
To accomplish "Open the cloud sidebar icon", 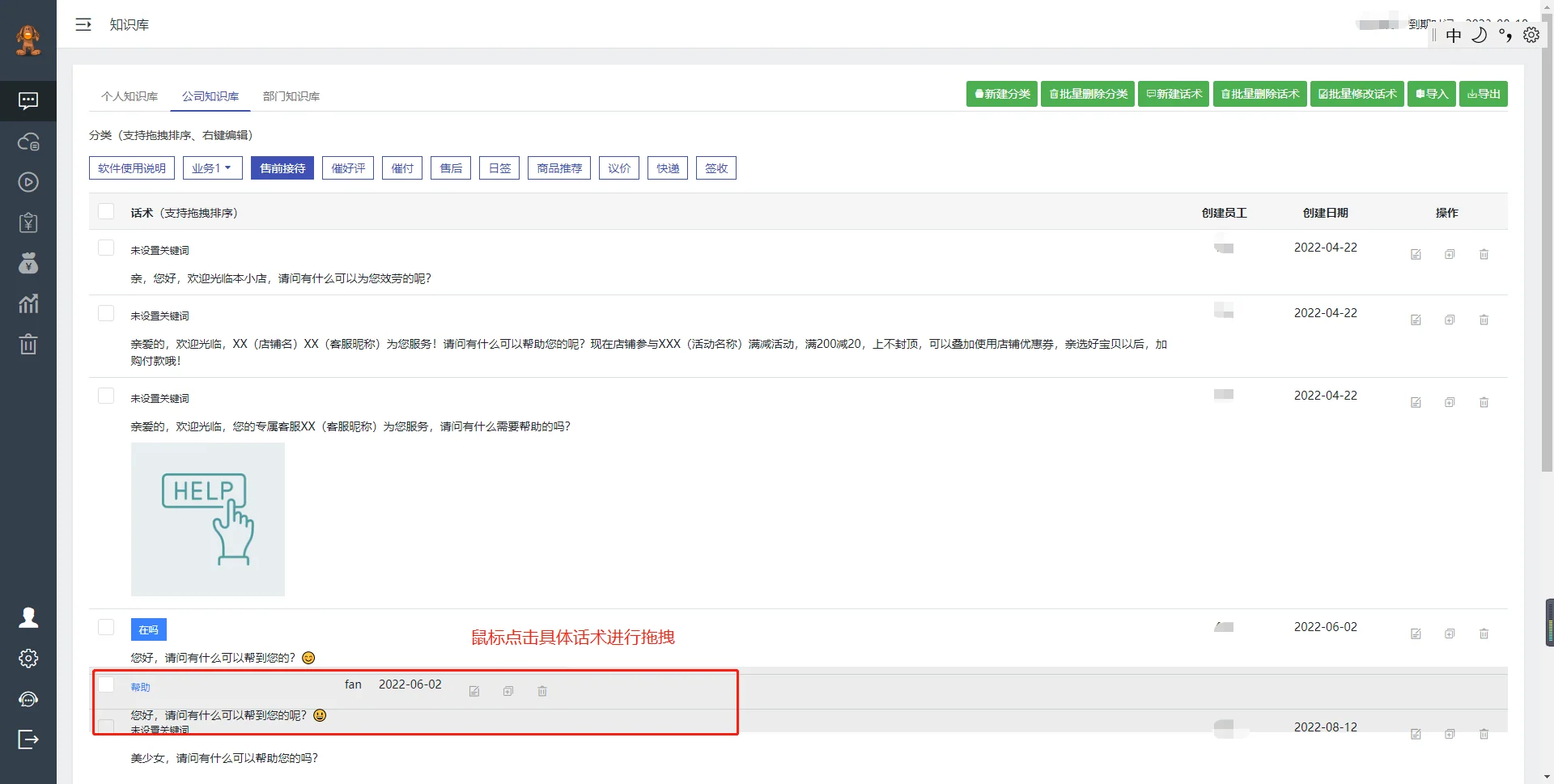I will click(28, 142).
